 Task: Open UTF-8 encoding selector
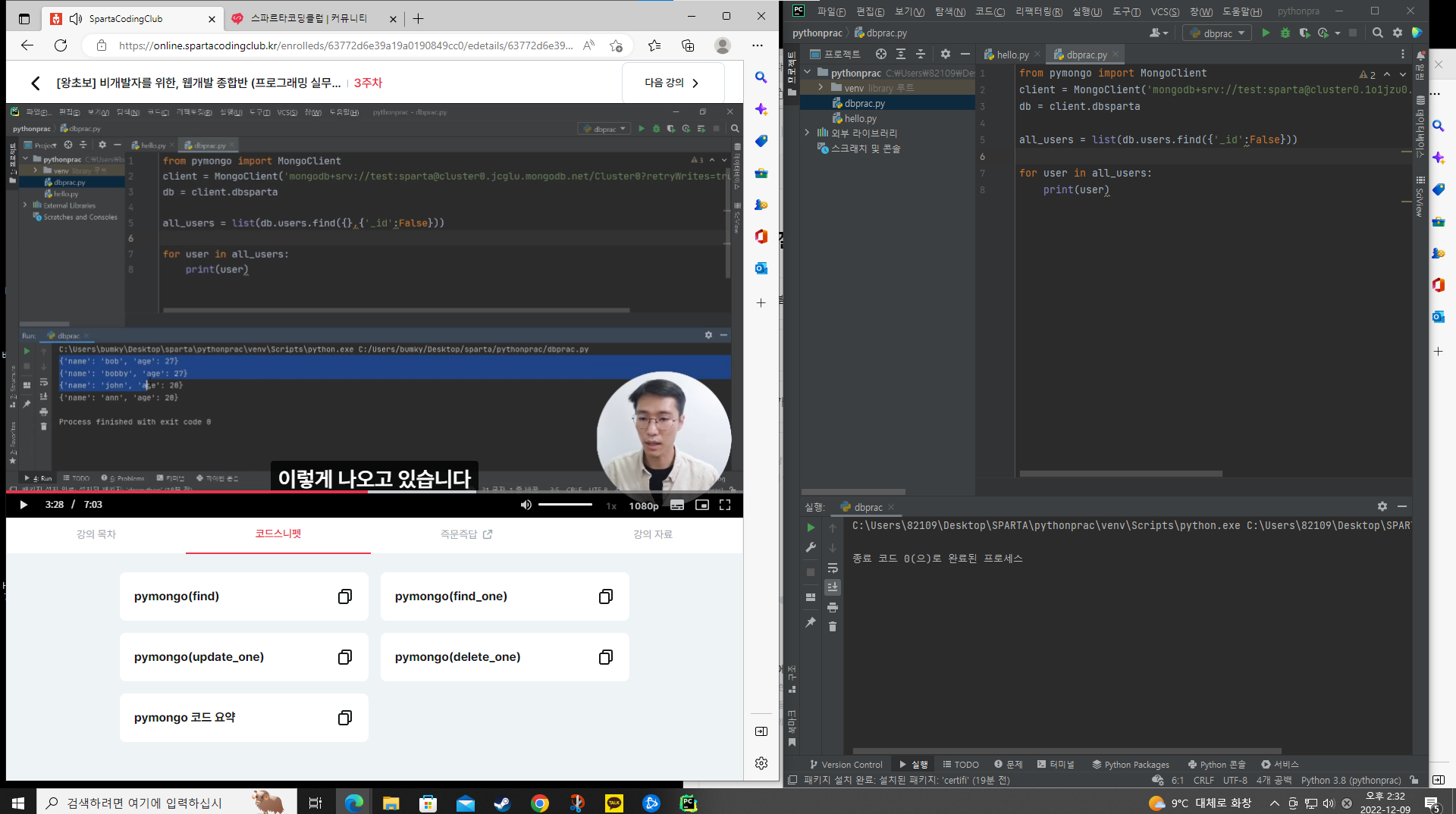pyautogui.click(x=1235, y=780)
